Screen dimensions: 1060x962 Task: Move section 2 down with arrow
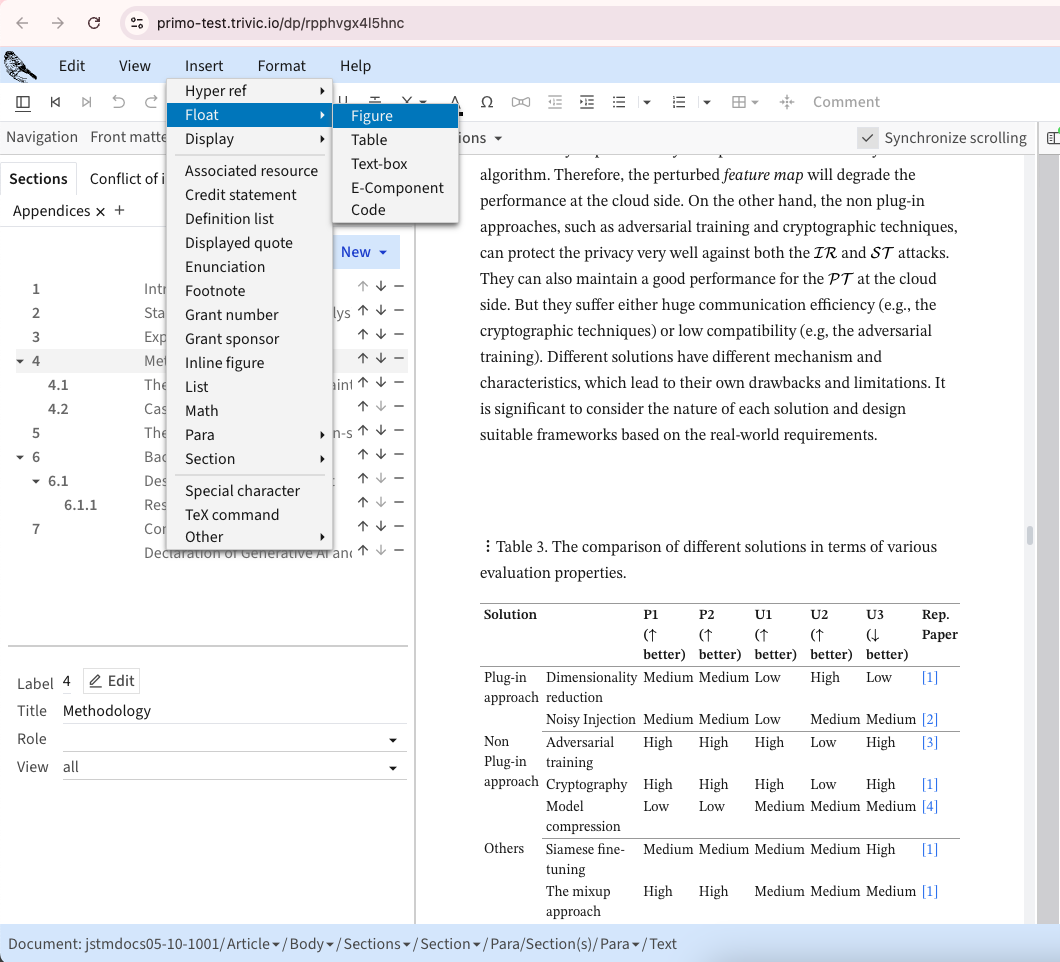[381, 311]
